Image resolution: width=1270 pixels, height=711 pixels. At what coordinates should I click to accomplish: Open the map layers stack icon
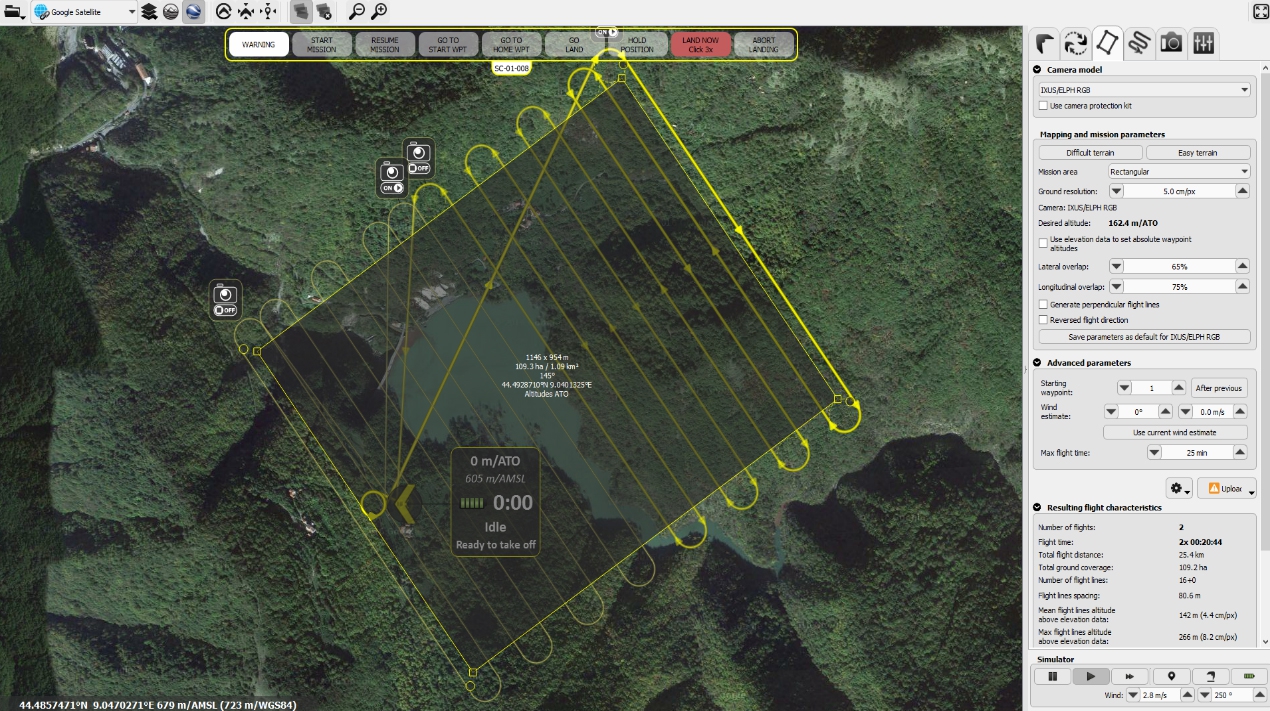click(x=149, y=12)
